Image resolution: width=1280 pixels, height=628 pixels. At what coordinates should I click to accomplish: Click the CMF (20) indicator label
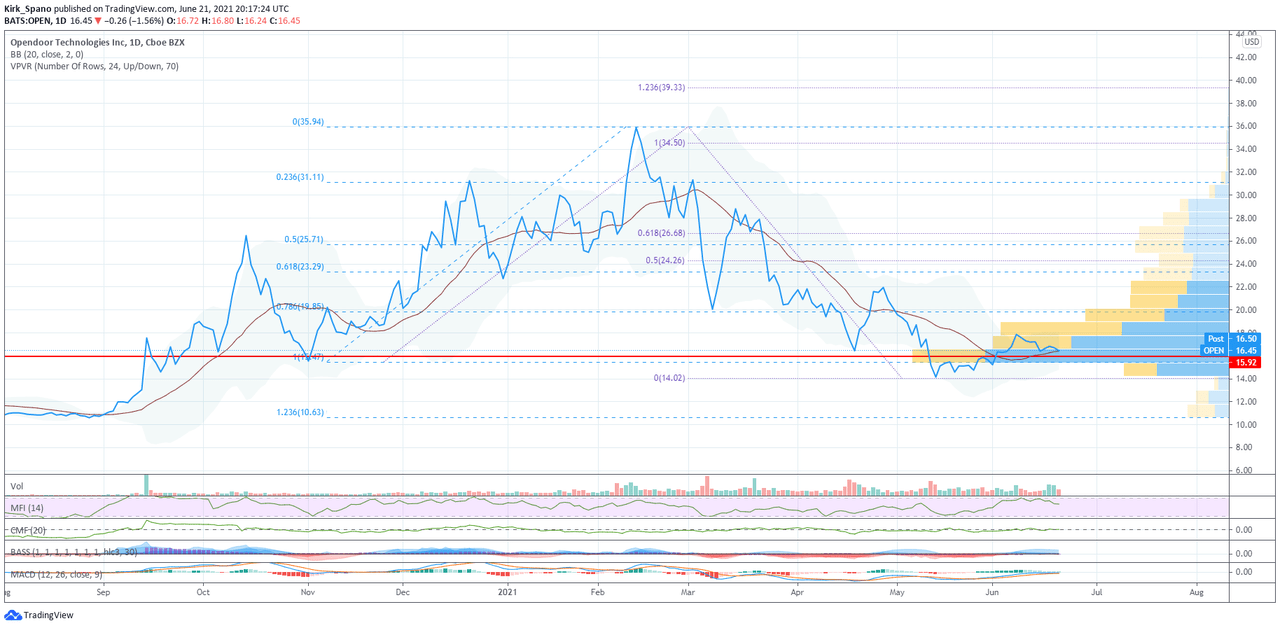(28, 530)
